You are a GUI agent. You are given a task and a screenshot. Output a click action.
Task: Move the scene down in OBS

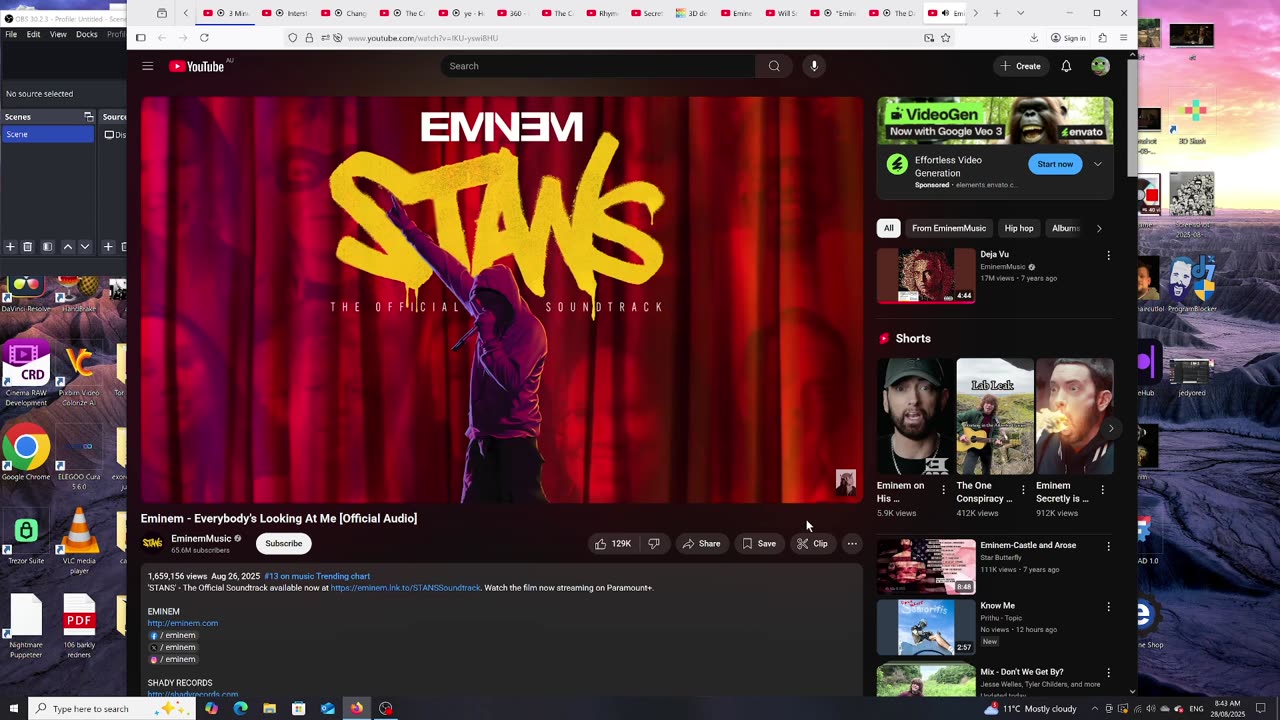(x=85, y=247)
